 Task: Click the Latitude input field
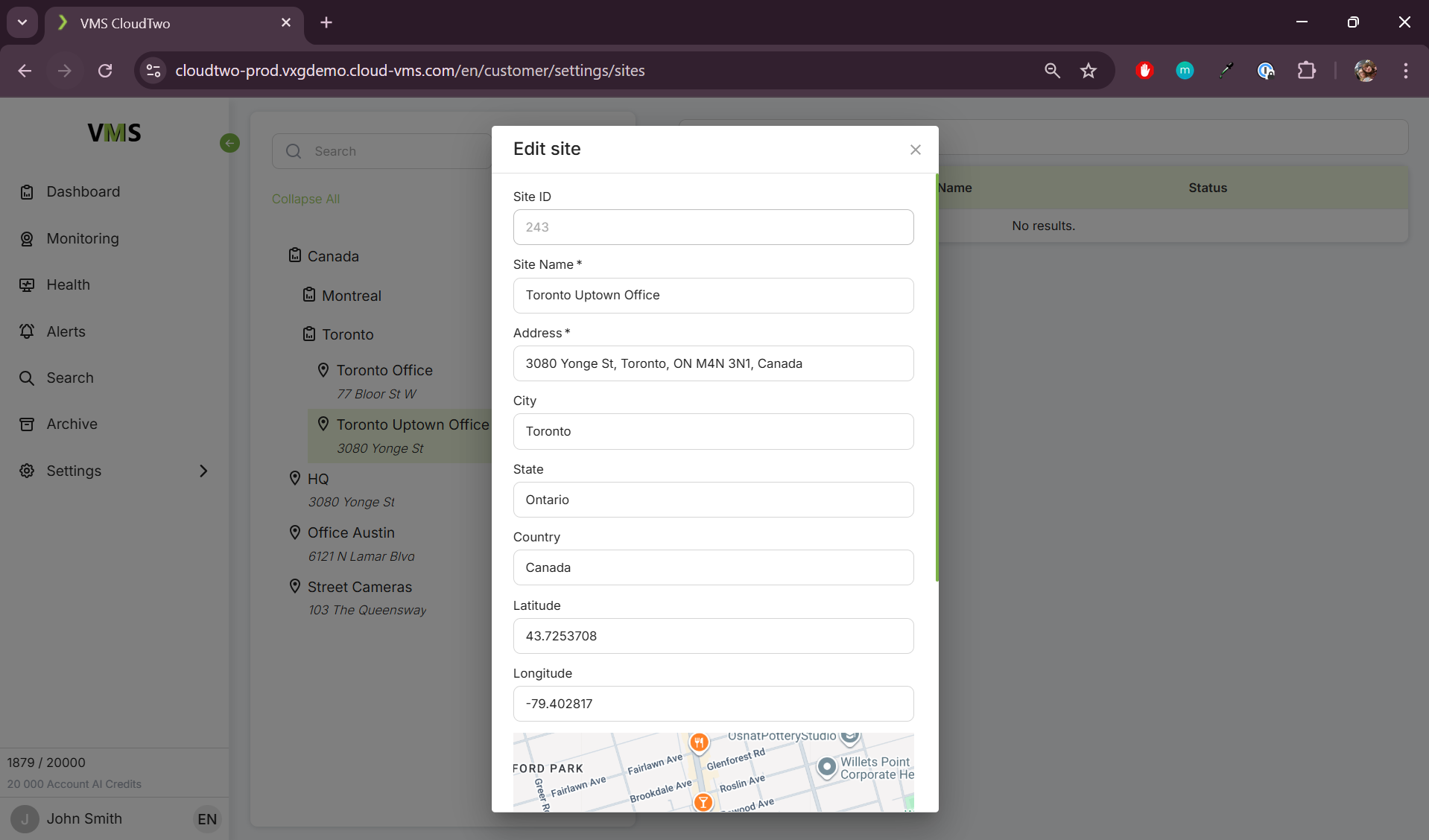click(713, 636)
